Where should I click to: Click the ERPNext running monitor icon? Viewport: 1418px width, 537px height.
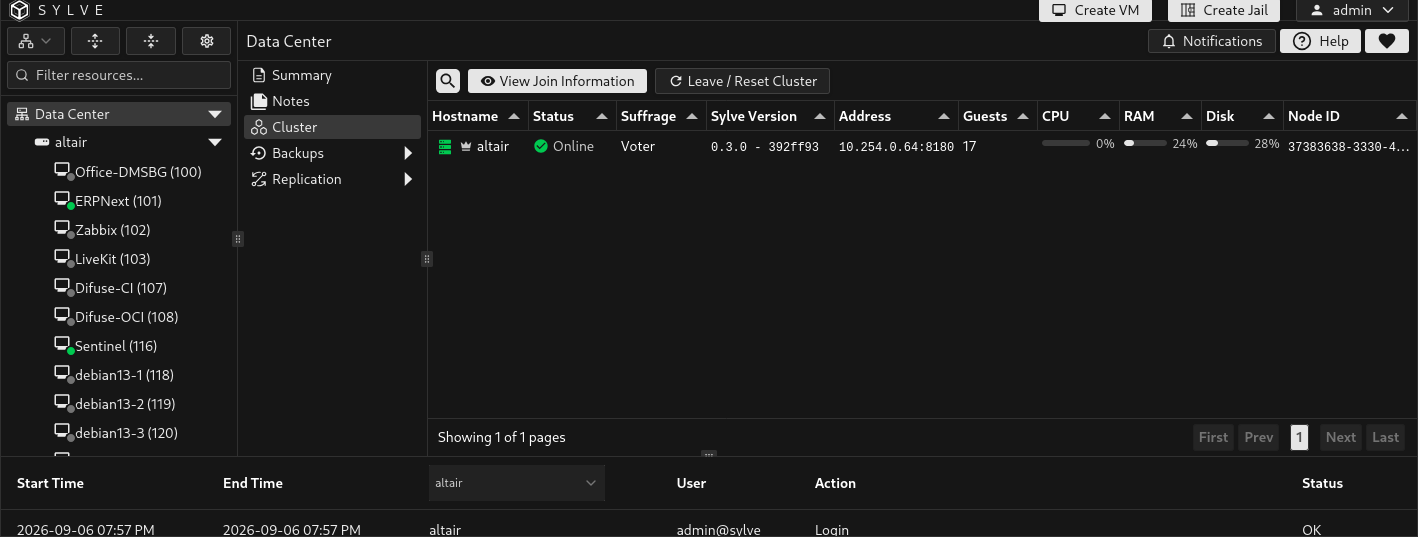63,200
